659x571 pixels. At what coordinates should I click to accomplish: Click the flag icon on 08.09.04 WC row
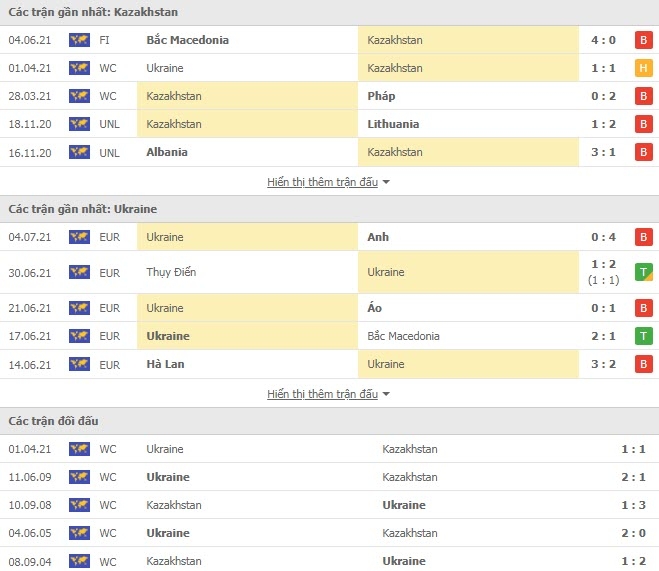[79, 561]
